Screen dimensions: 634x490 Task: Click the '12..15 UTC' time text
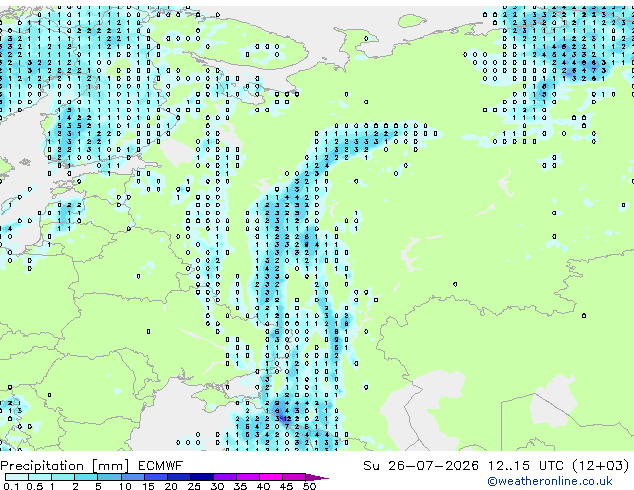[x=526, y=466]
